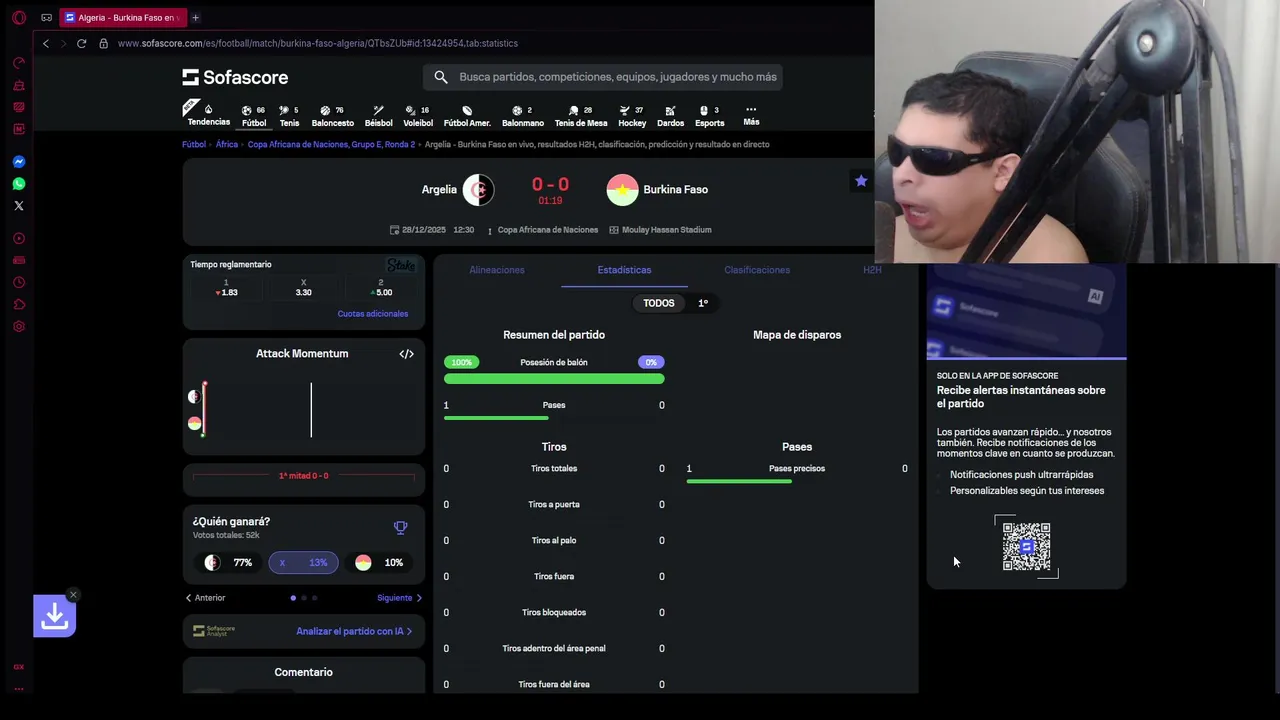Go to the Béisbol category
The width and height of the screenshot is (1280, 720).
click(x=379, y=116)
